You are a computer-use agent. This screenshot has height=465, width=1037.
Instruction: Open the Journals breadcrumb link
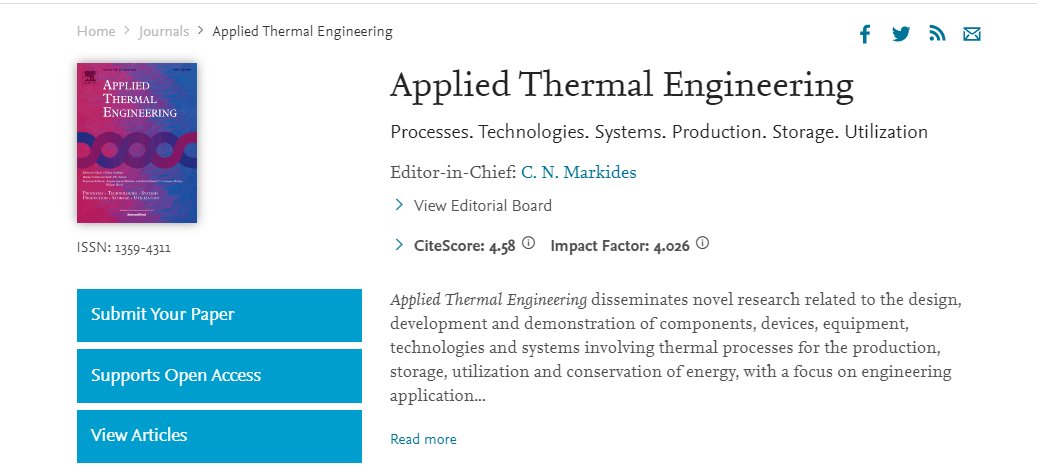click(164, 31)
